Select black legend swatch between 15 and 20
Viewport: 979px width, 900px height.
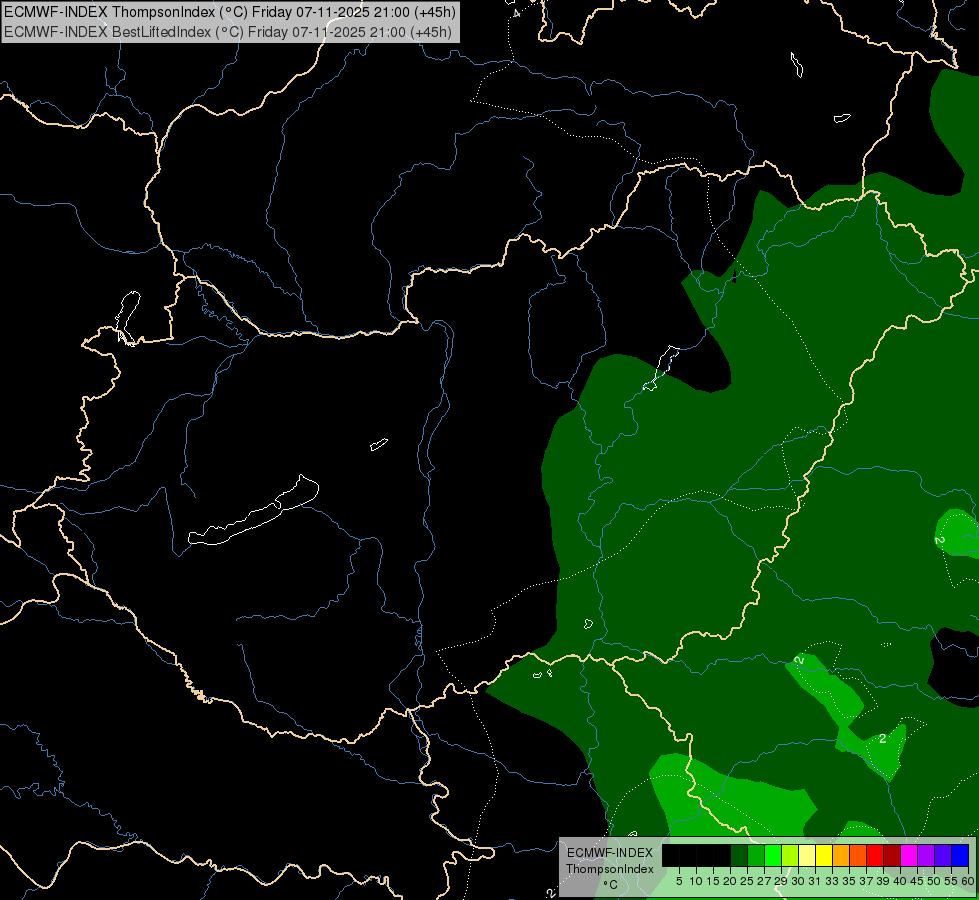(x=722, y=855)
